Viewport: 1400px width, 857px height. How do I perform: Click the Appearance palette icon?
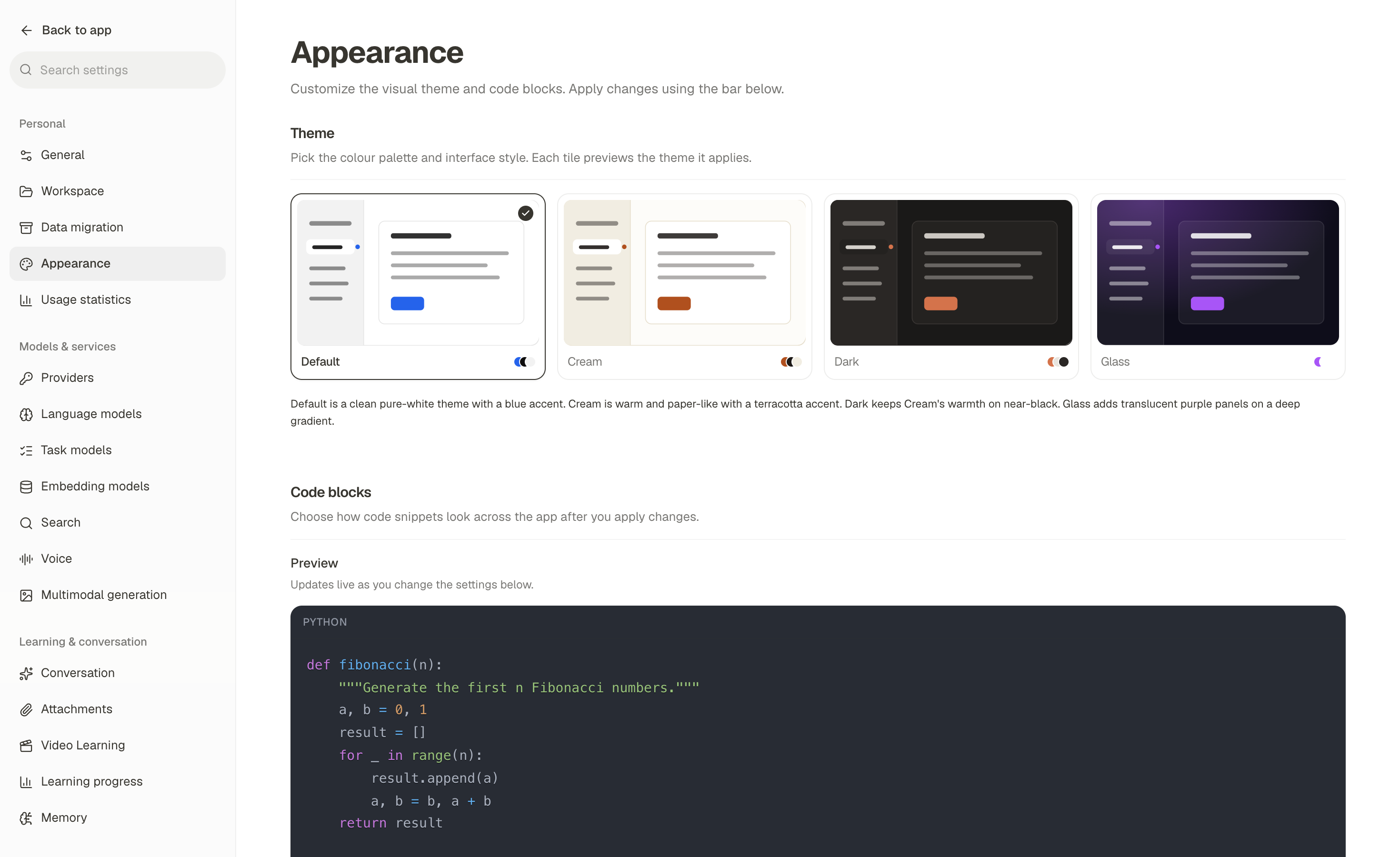(x=26, y=263)
